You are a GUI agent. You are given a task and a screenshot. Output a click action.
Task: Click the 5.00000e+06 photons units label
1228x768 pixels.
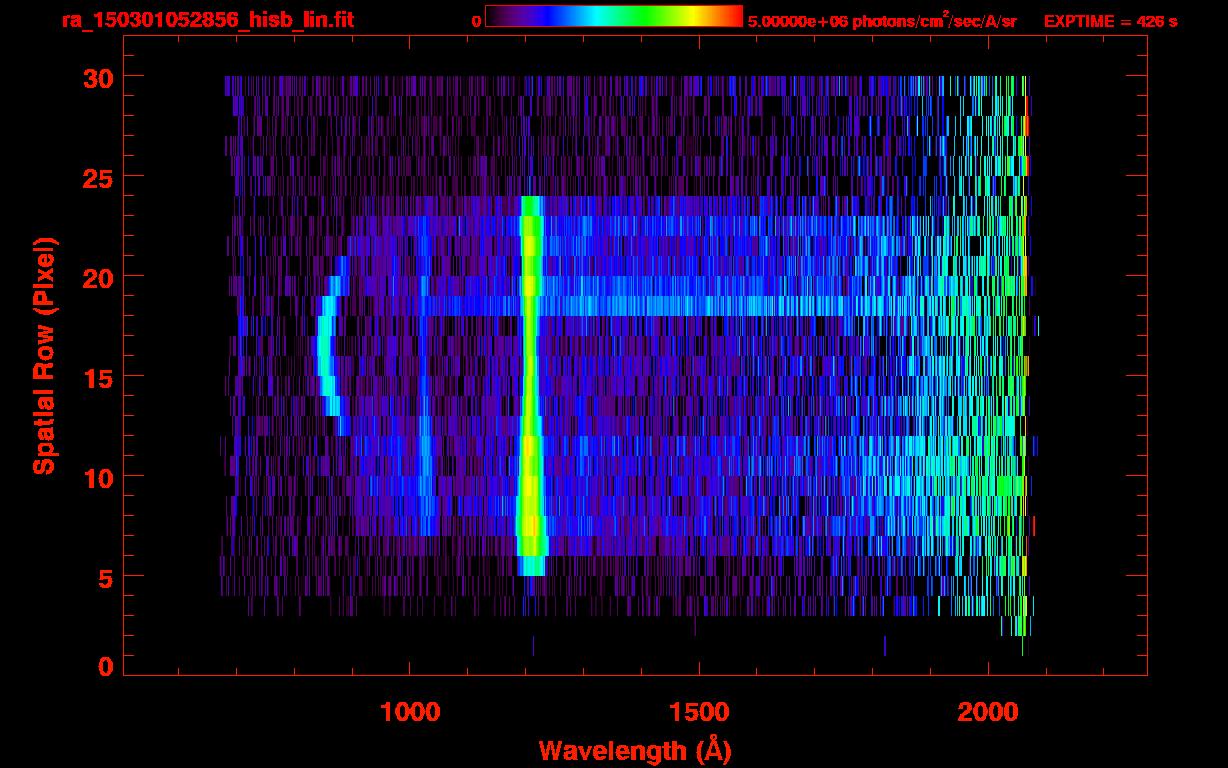[x=882, y=20]
